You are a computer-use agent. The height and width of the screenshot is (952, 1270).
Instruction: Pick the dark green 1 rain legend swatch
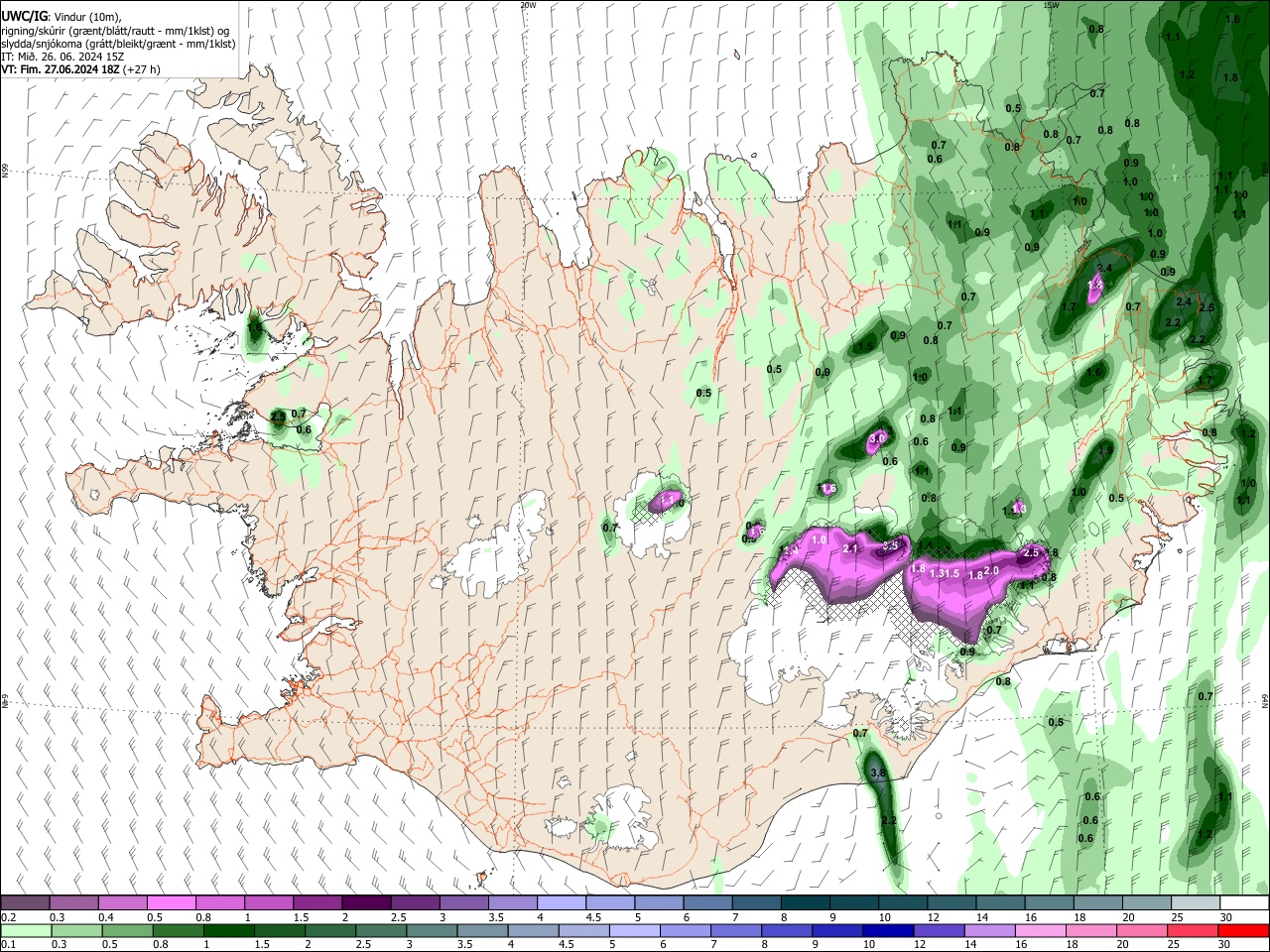[227, 931]
